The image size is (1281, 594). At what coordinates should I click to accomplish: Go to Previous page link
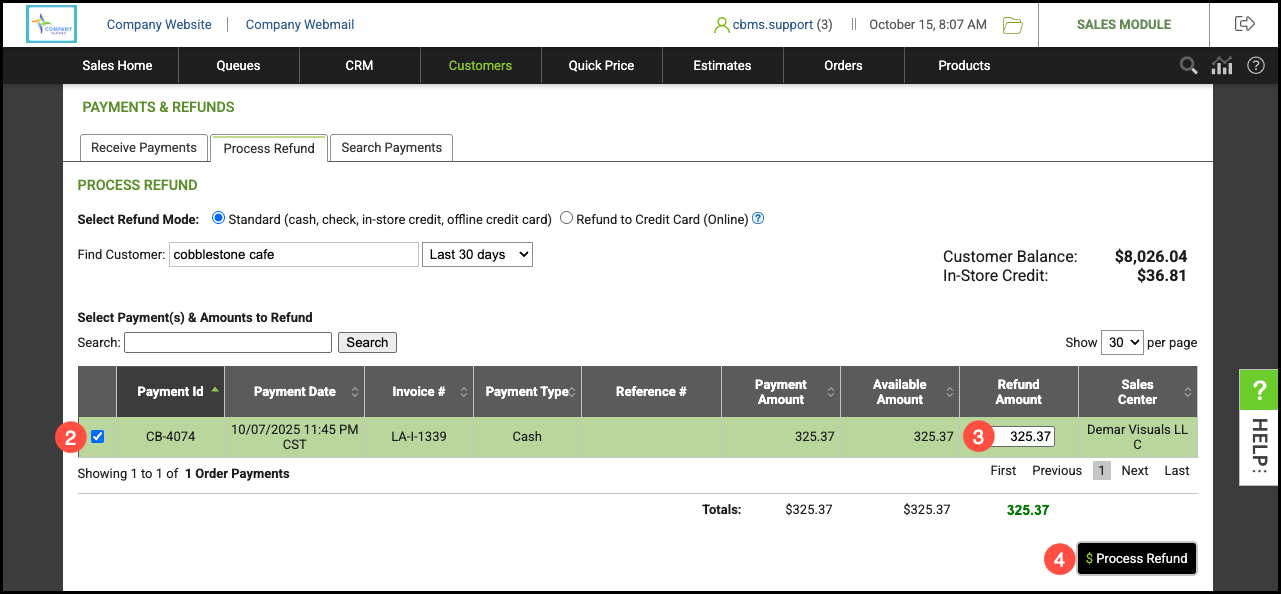coord(1057,470)
